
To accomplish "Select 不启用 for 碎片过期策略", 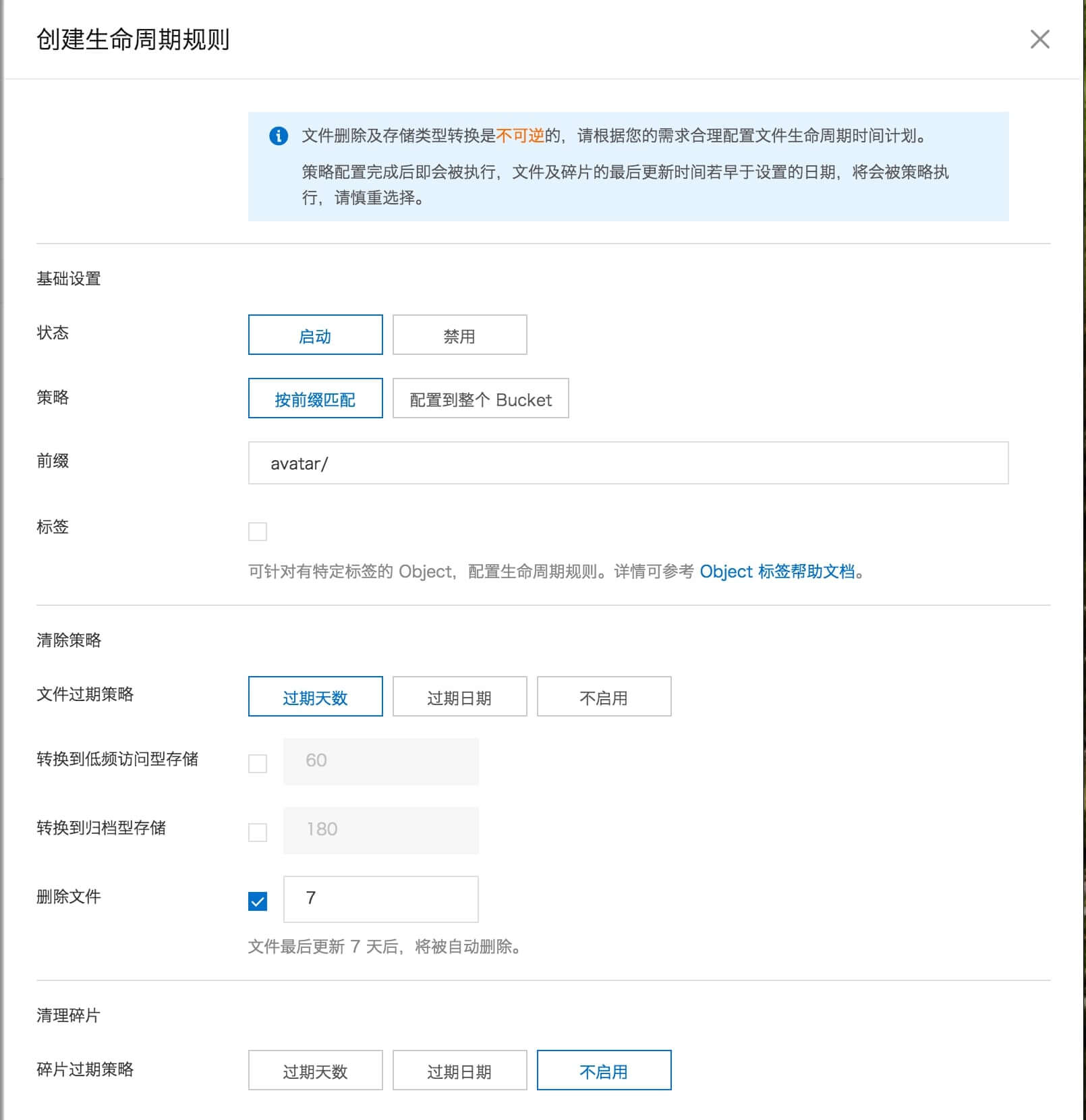I will [x=604, y=1070].
